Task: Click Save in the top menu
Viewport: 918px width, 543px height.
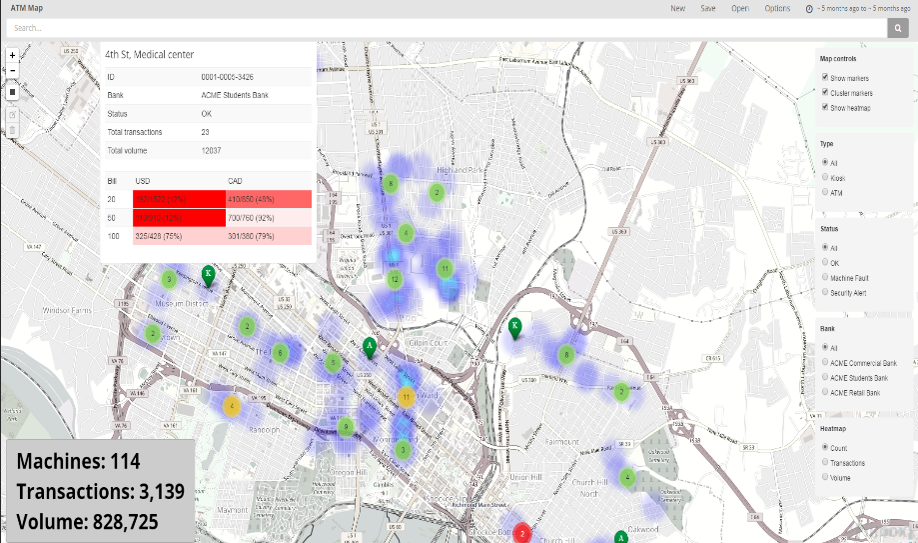Action: (708, 8)
